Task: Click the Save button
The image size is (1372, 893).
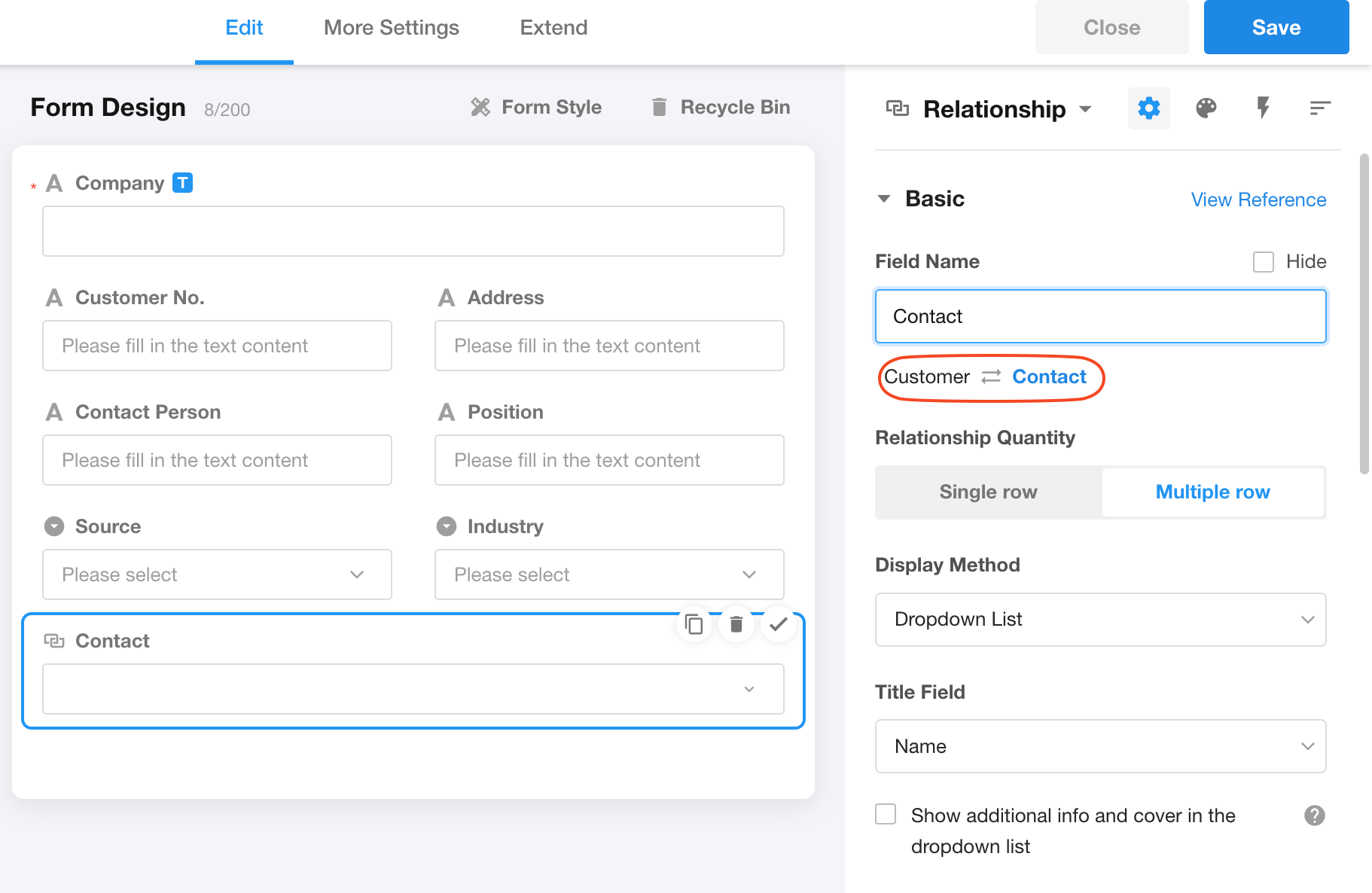Action: tap(1276, 28)
